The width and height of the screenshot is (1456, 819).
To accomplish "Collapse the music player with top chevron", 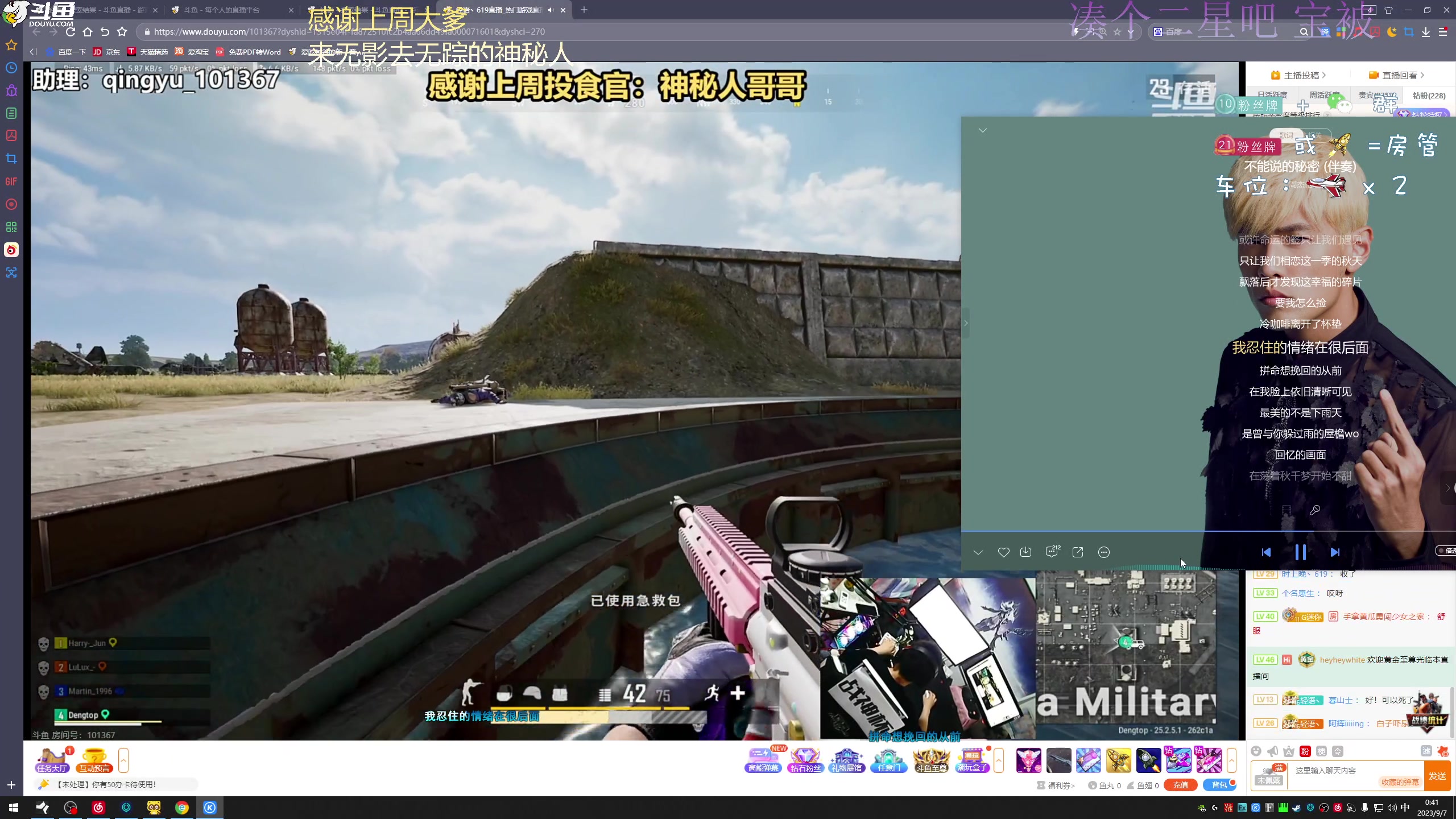I will (982, 130).
